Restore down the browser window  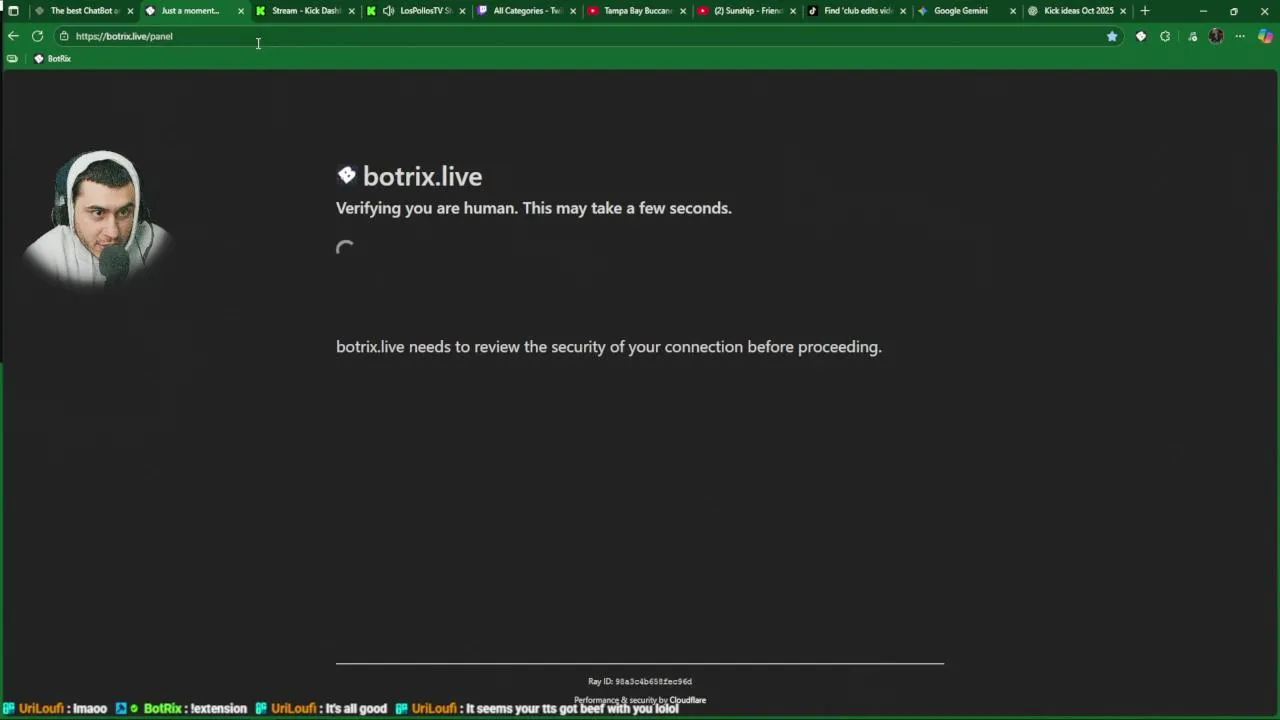[x=1234, y=11]
